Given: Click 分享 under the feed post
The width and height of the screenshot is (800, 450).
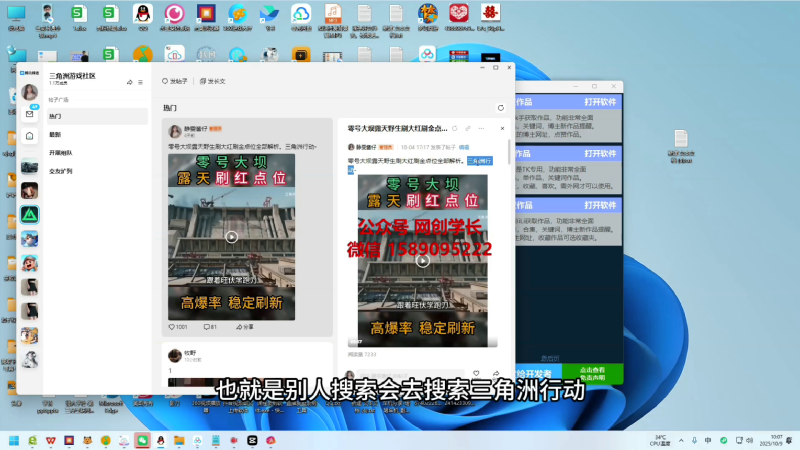Looking at the screenshot, I should tap(245, 327).
